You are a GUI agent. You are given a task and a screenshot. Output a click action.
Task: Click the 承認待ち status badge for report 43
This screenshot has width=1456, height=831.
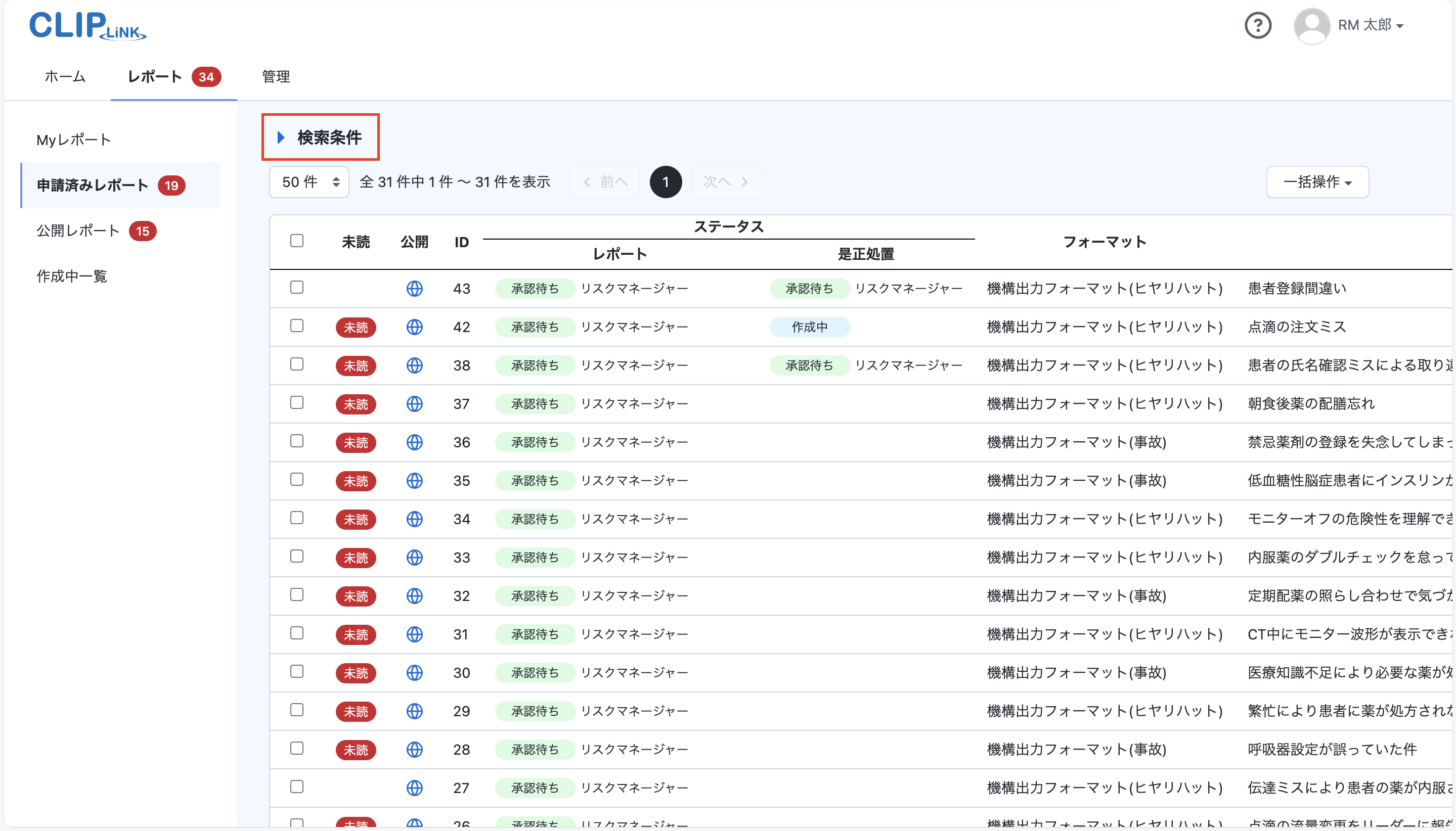point(535,288)
